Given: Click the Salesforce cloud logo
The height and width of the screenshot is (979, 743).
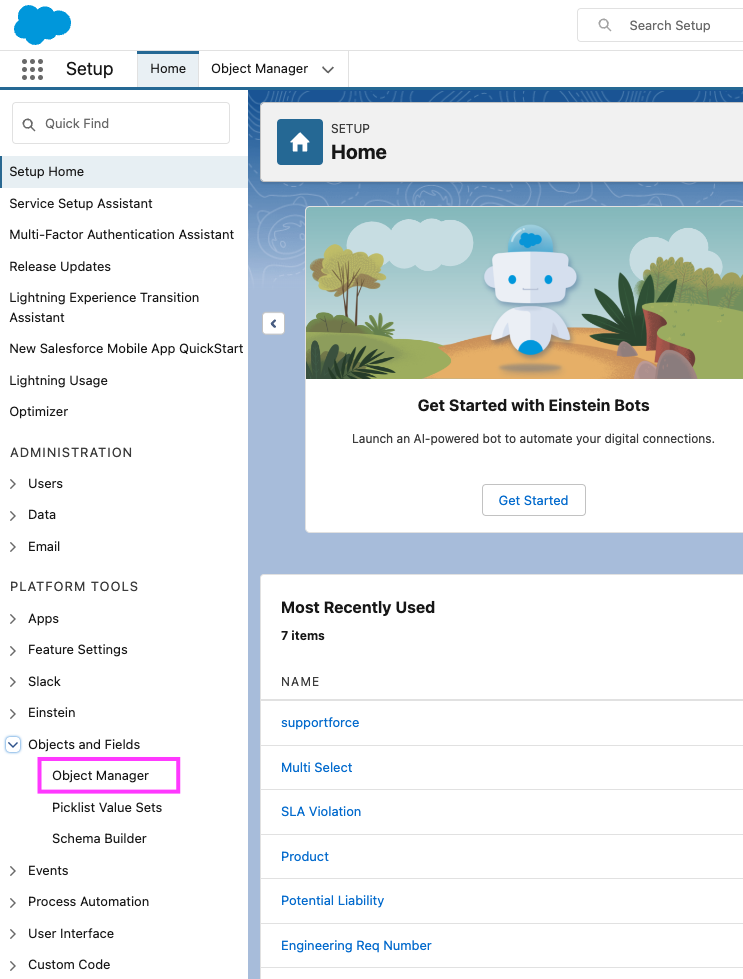Looking at the screenshot, I should [x=42, y=24].
